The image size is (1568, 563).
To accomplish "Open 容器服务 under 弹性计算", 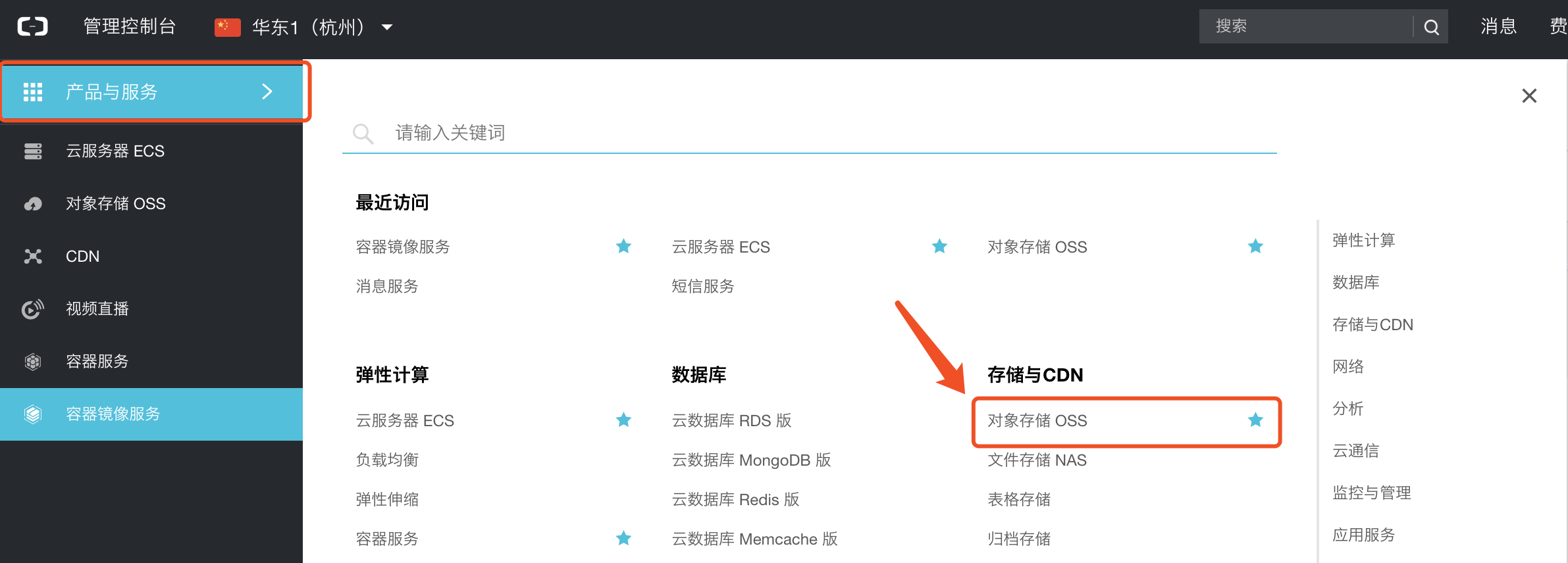I will coord(387,539).
